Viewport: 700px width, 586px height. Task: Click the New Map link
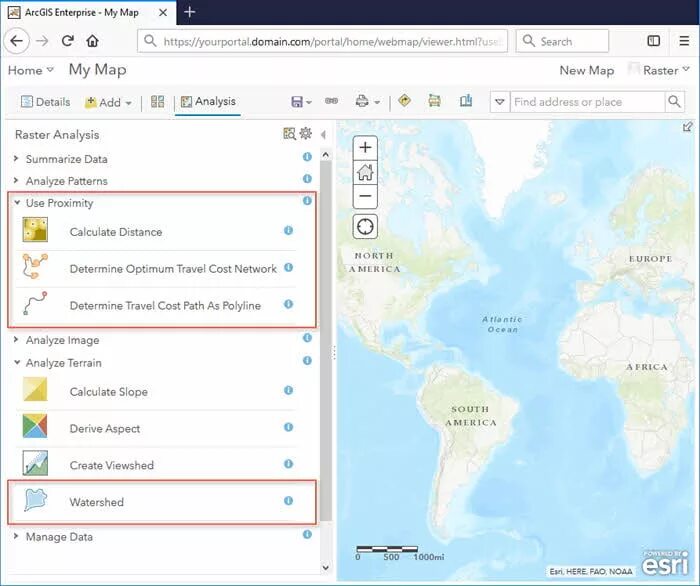click(x=587, y=71)
